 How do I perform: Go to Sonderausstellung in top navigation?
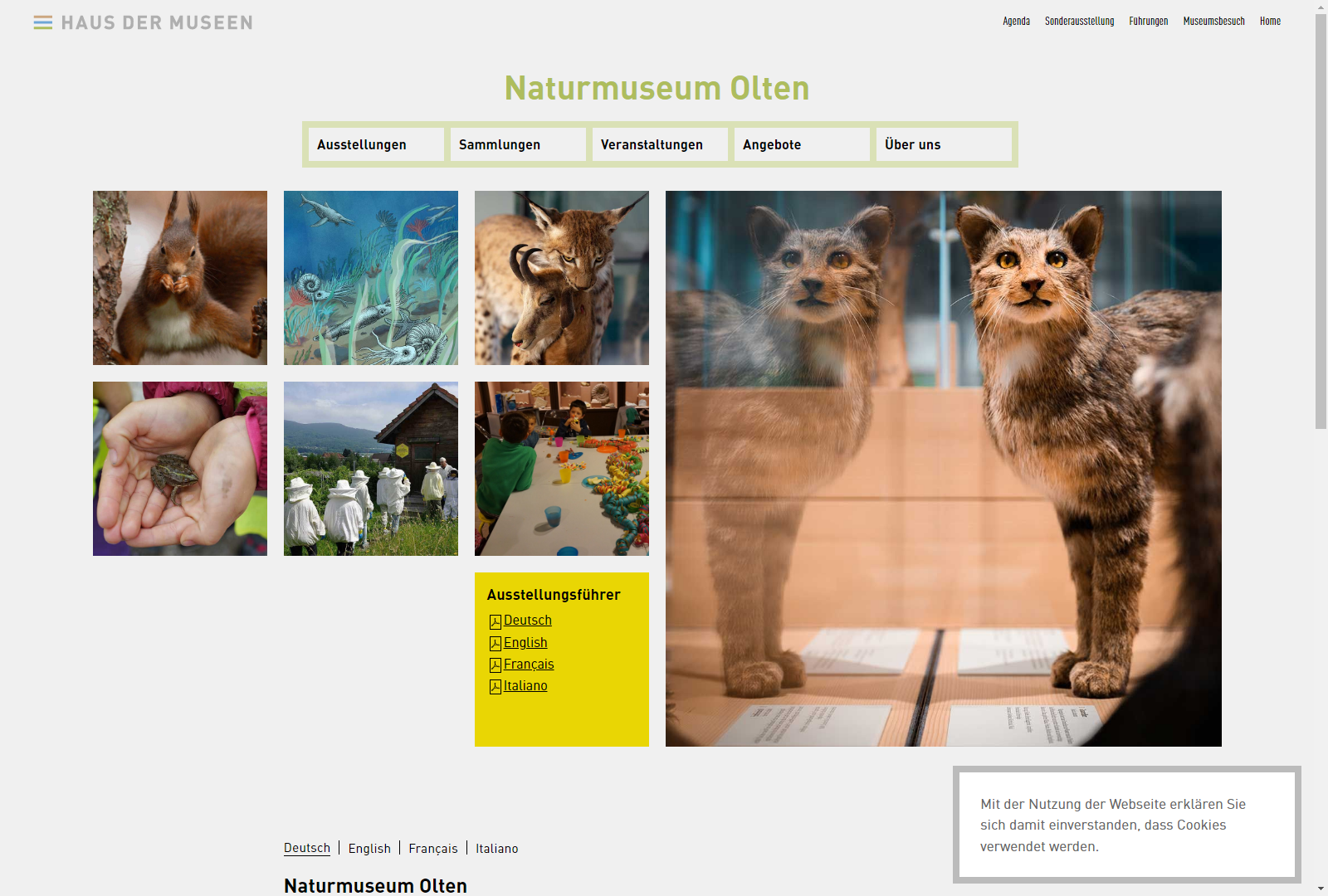(x=1079, y=22)
